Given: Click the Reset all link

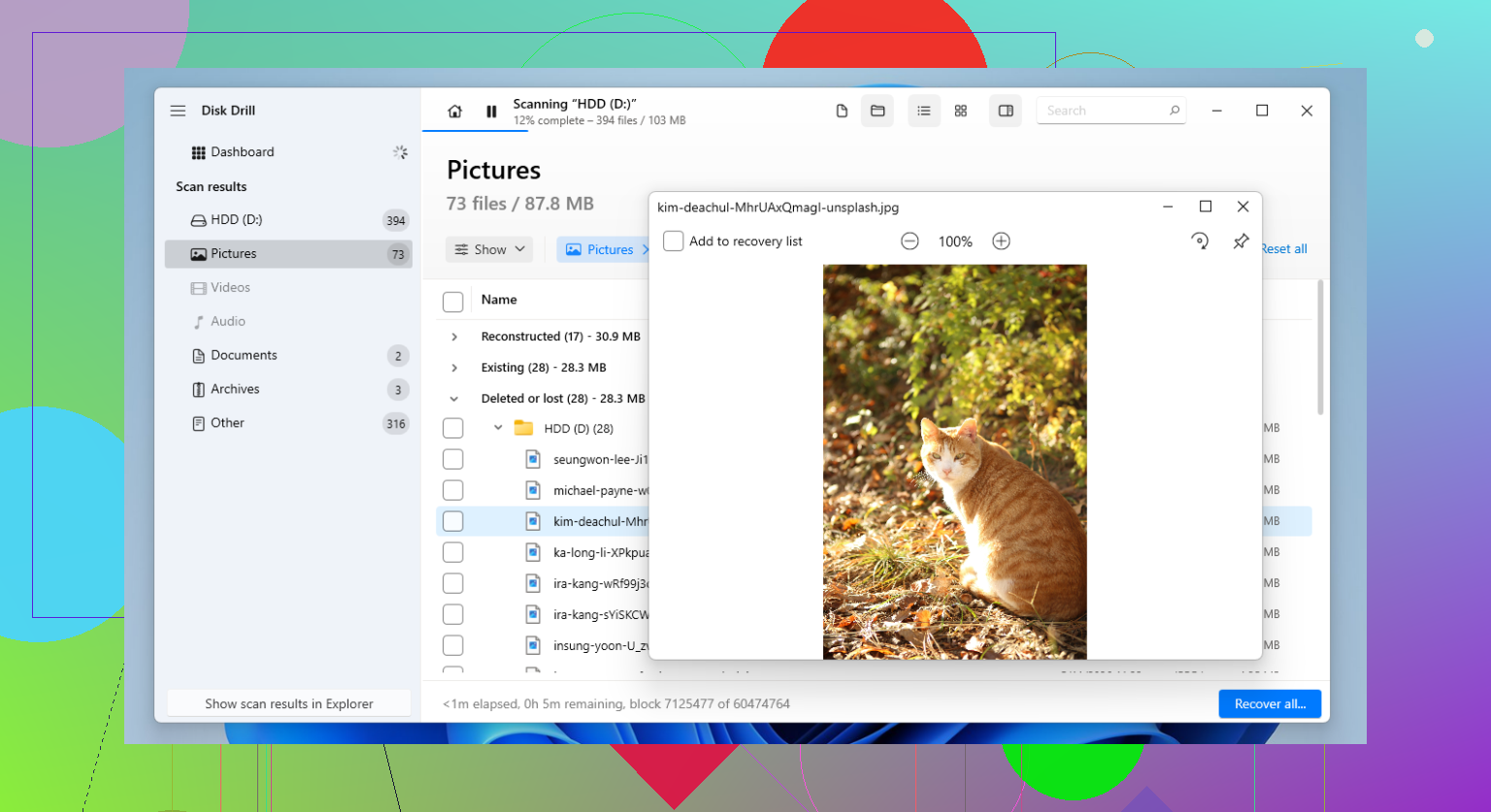Looking at the screenshot, I should click(x=1283, y=249).
